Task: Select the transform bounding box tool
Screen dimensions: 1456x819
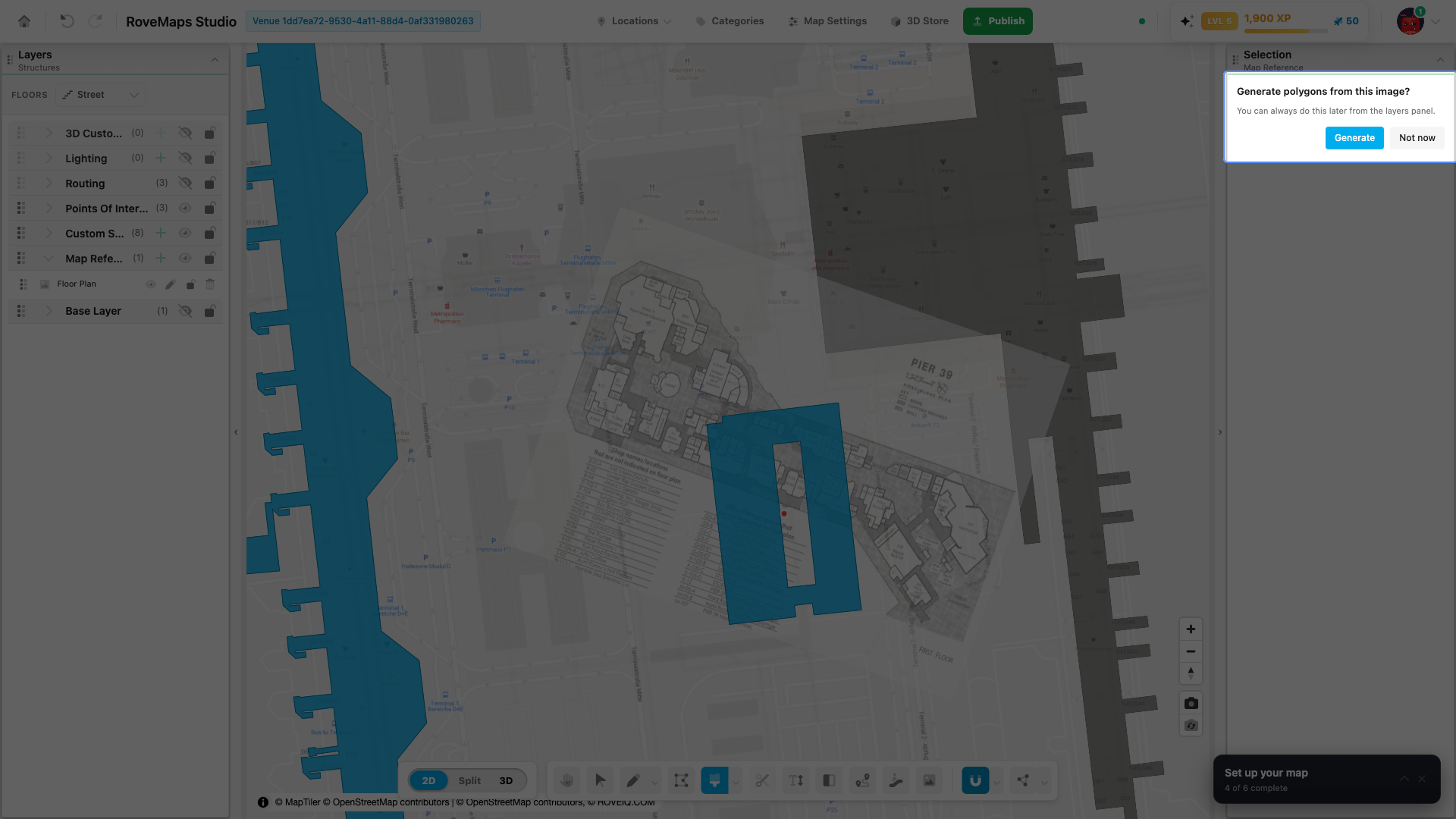Action: tap(681, 780)
